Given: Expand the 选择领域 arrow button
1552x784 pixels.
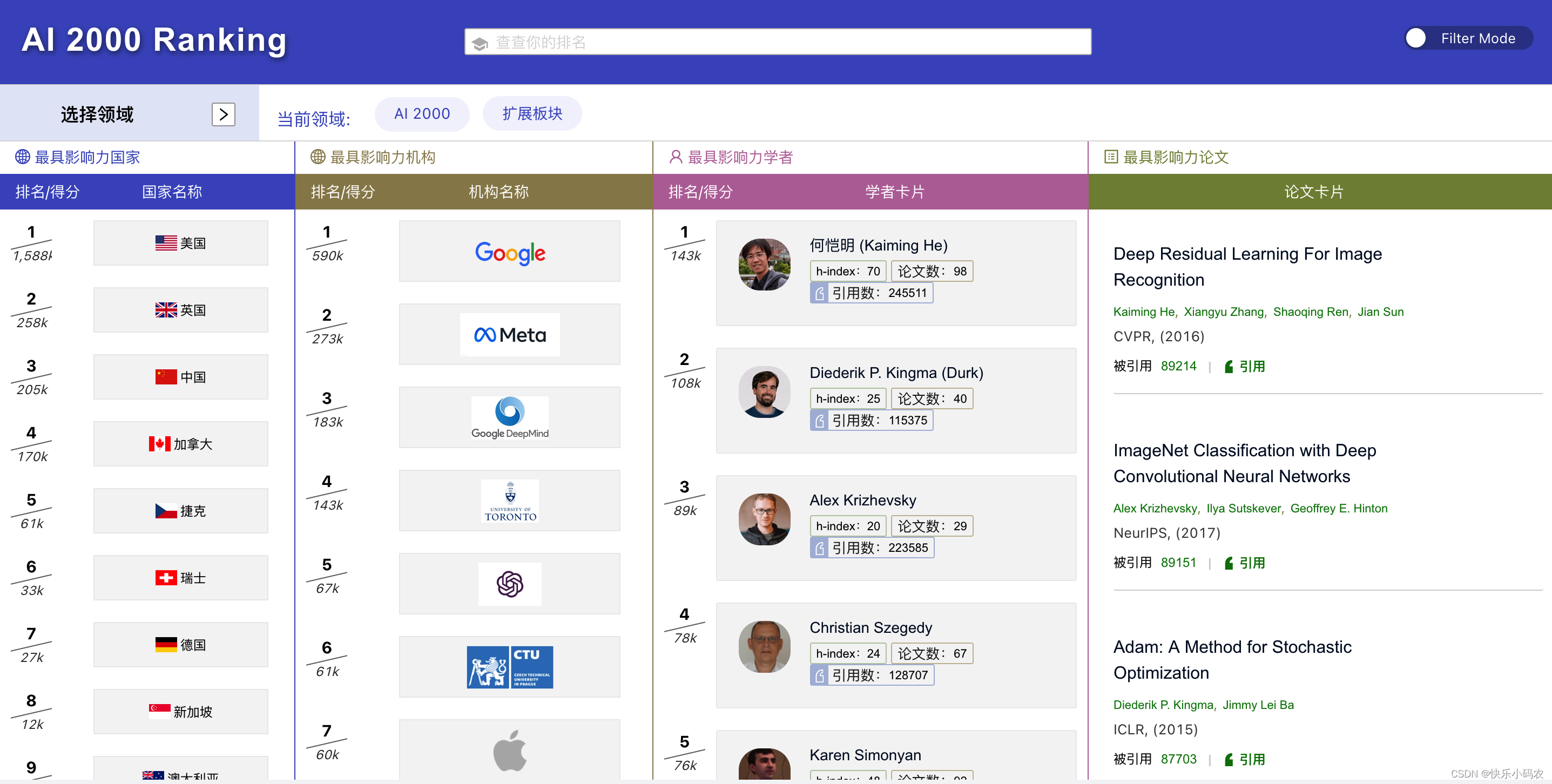Looking at the screenshot, I should click(x=223, y=114).
